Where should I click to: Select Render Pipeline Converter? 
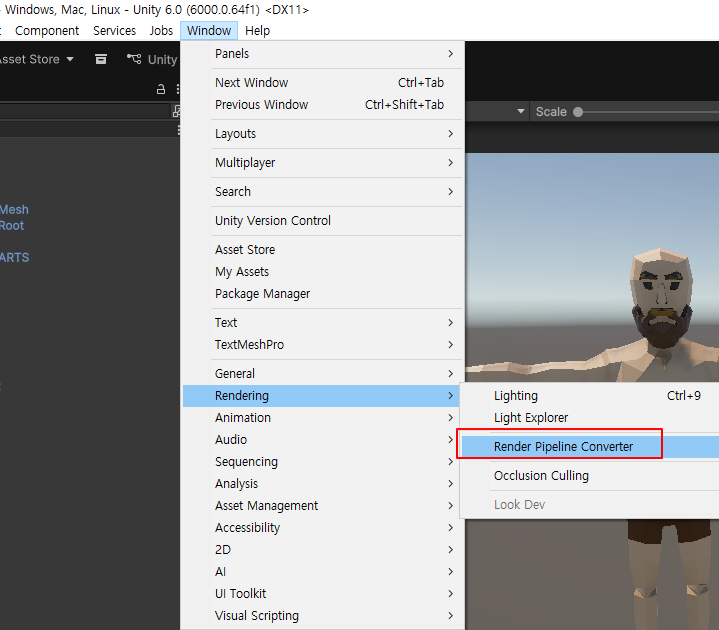(563, 446)
